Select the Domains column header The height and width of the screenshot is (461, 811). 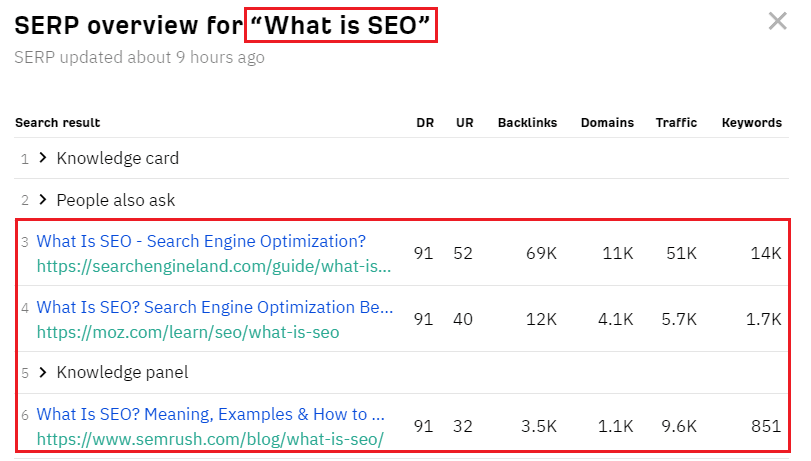coord(607,123)
